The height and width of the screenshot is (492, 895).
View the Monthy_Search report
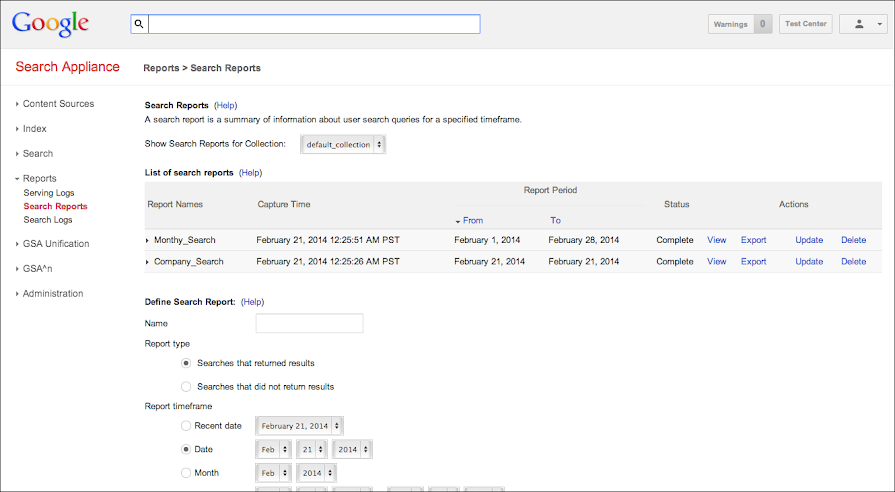click(716, 240)
